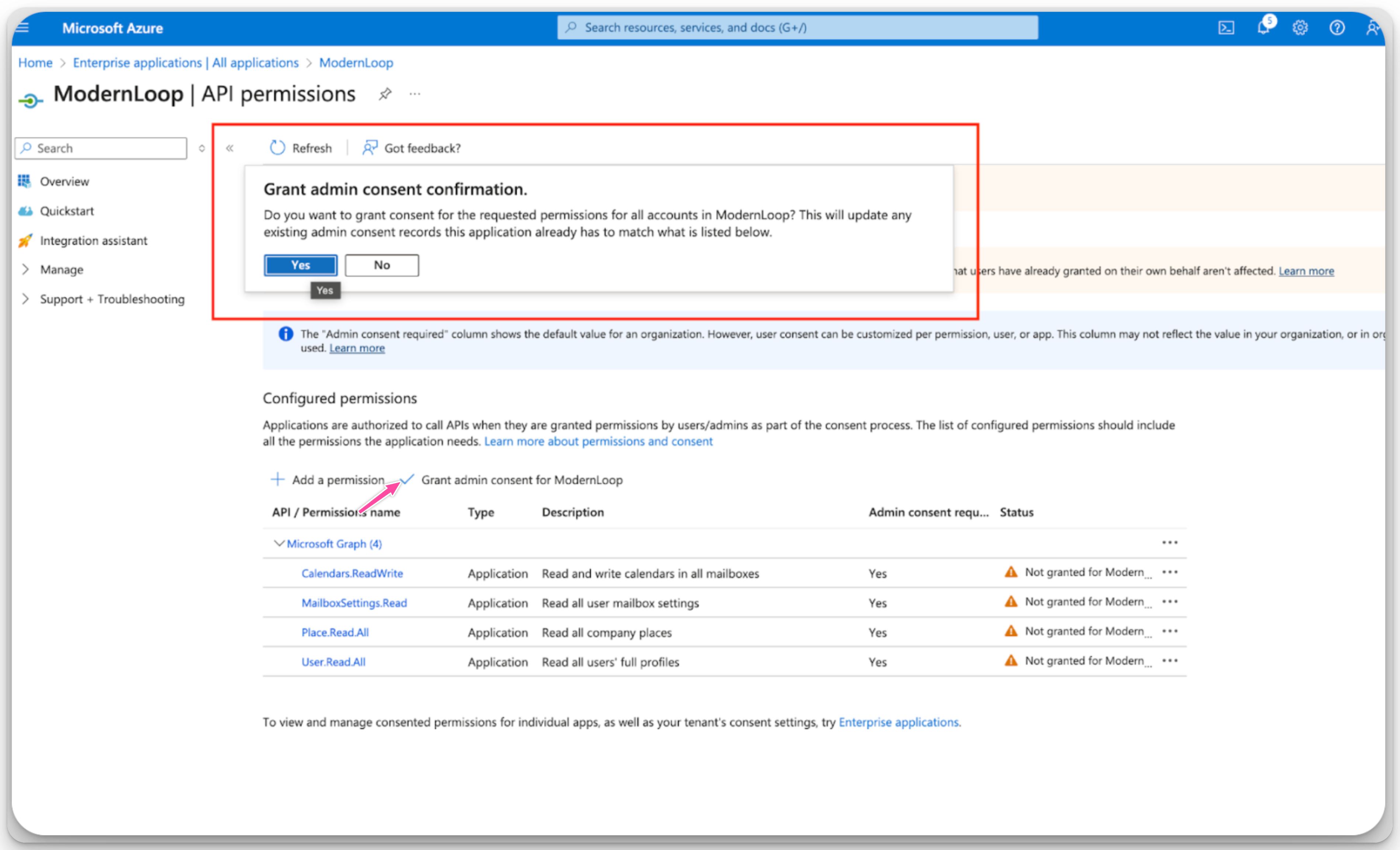Open Integration assistant in the sidebar

[93, 240]
